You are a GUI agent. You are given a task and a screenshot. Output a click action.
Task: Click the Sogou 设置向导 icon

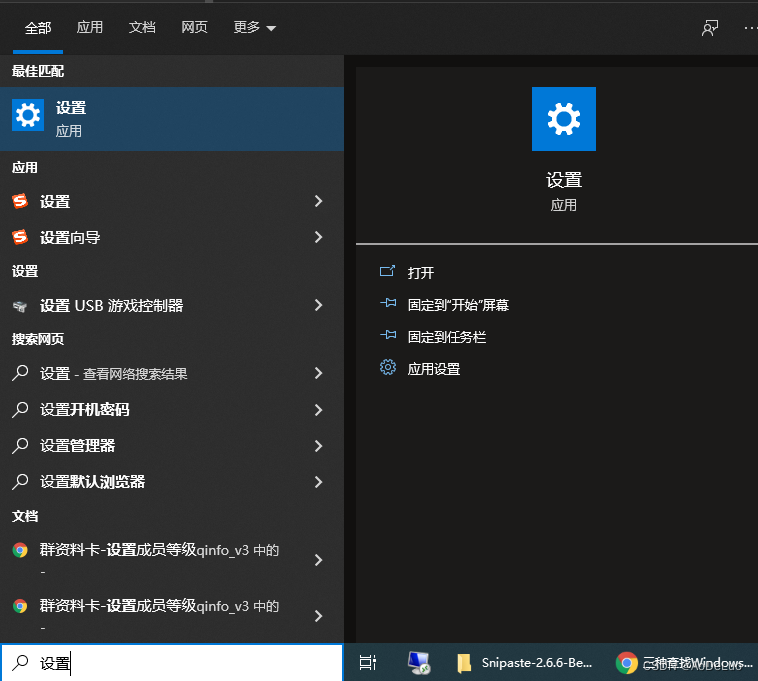click(20, 237)
